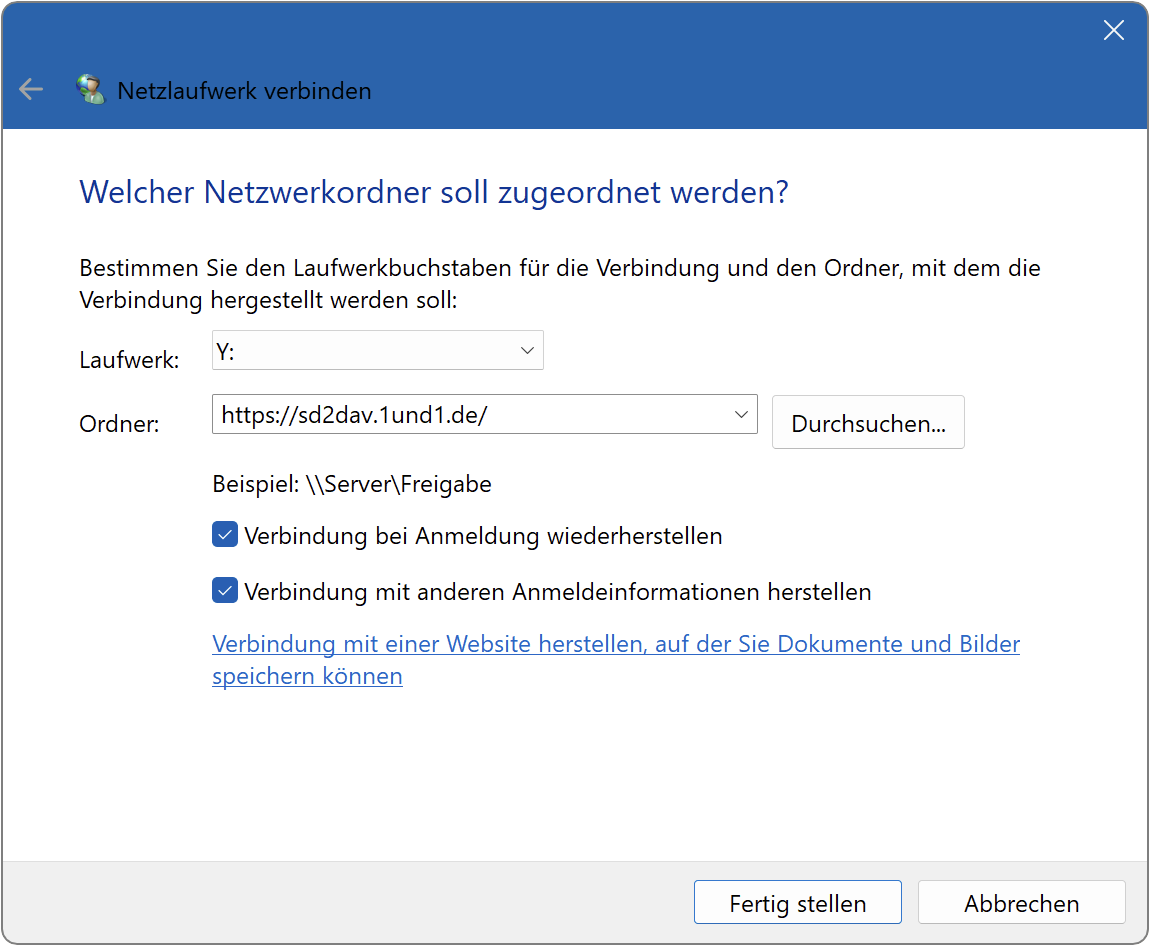The image size is (1150, 946).
Task: Select the Netzlaufwerk verbinden title text
Action: (244, 90)
